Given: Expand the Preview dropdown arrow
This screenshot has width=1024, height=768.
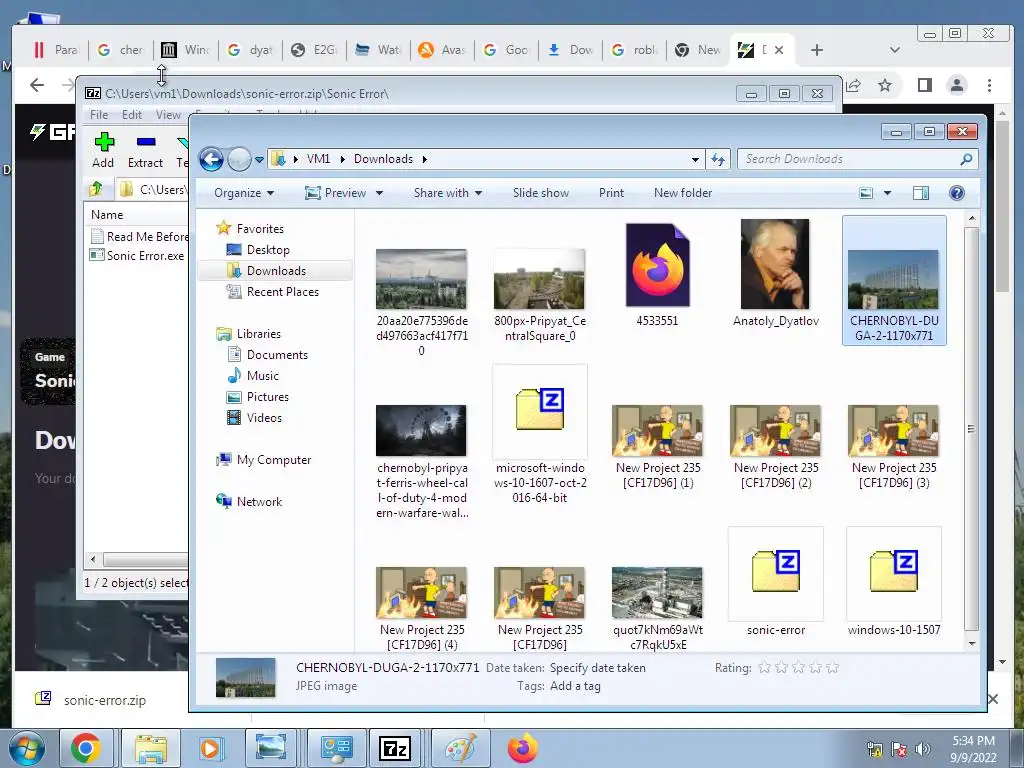Looking at the screenshot, I should click(379, 193).
